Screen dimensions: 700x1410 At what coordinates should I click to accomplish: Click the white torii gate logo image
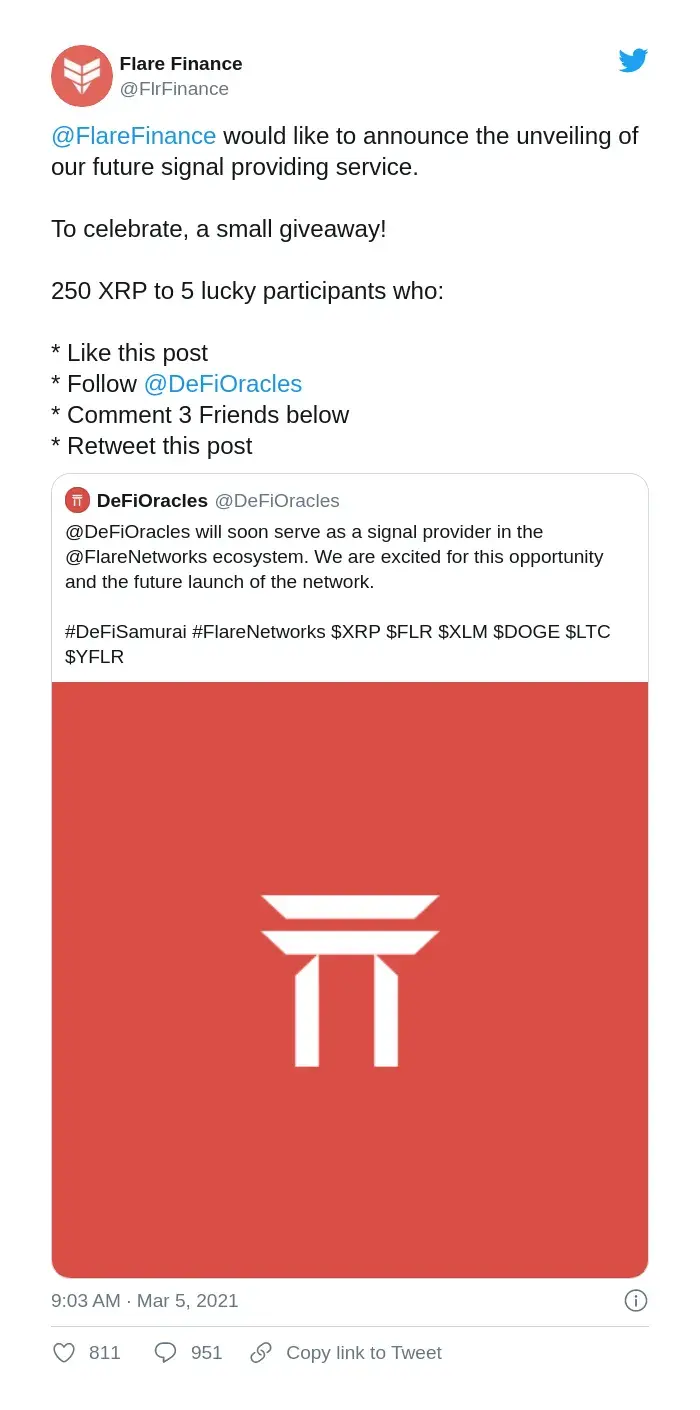pos(350,975)
